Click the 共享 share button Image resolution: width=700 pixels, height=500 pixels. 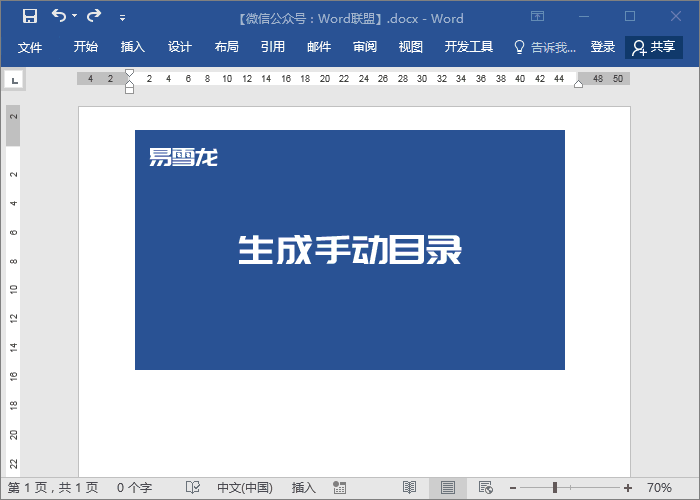coord(654,47)
